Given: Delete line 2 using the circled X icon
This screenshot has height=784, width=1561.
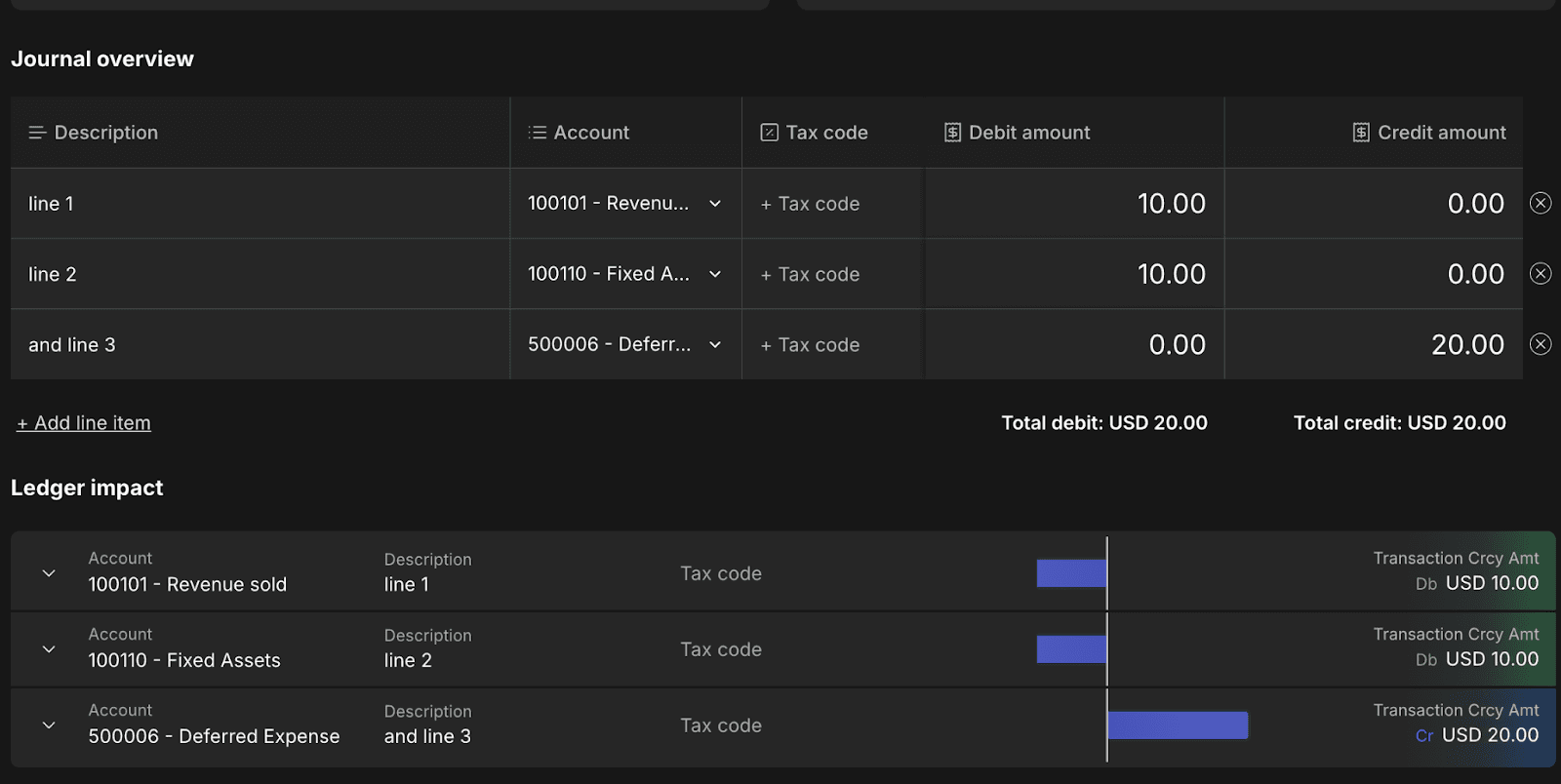Looking at the screenshot, I should tap(1541, 273).
